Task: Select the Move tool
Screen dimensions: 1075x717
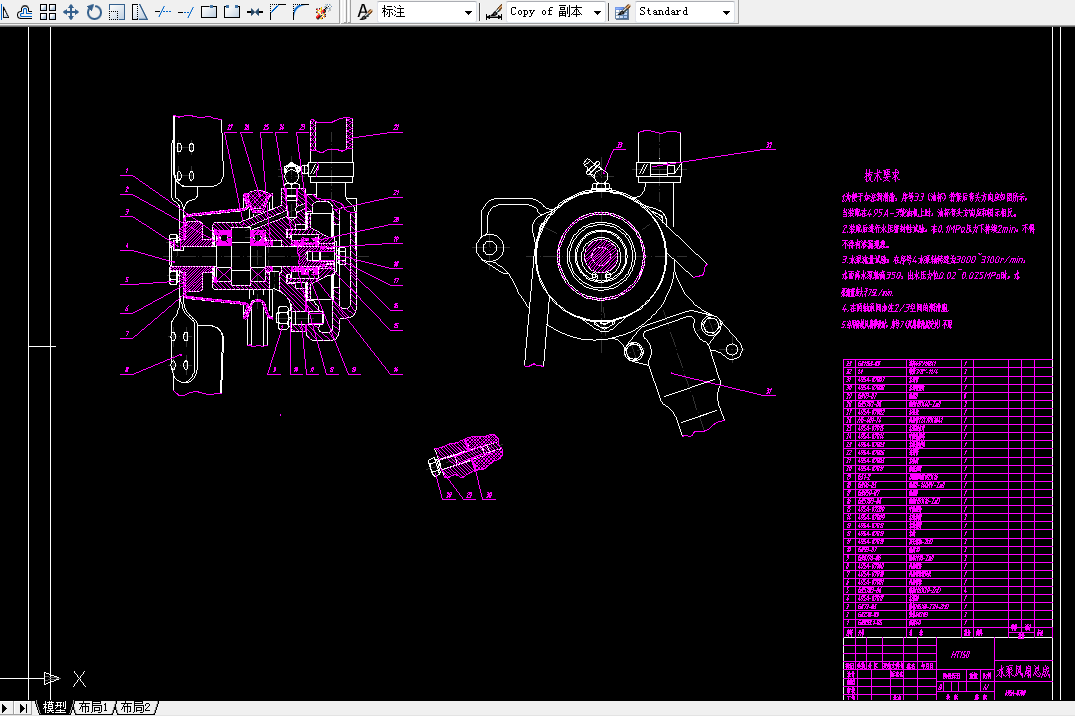Action: coord(71,12)
